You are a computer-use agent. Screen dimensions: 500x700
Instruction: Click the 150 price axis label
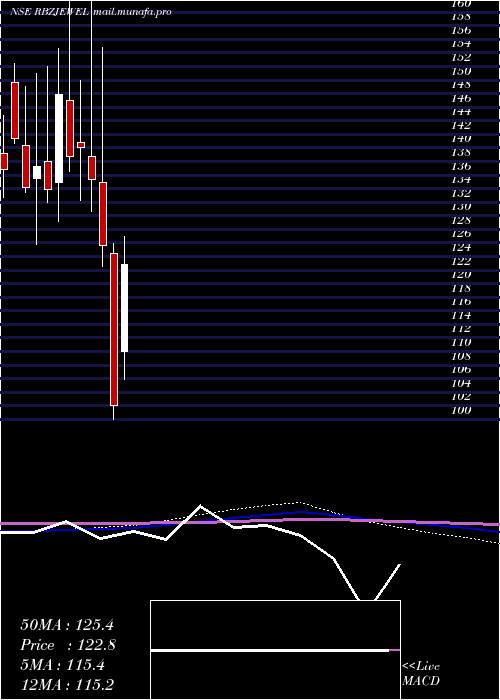461,71
